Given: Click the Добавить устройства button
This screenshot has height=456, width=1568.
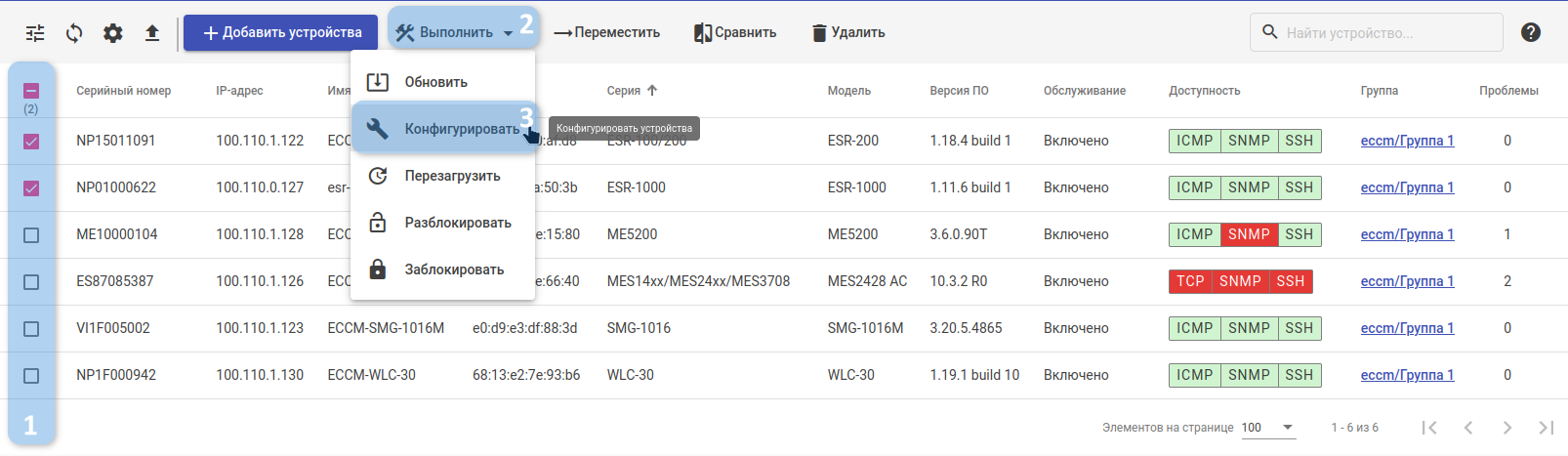Looking at the screenshot, I should click(281, 33).
